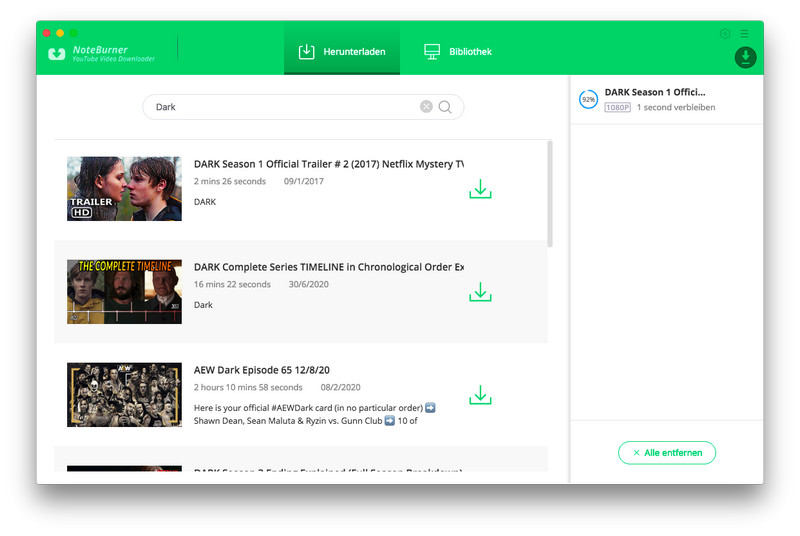Click the red window close button

(x=46, y=33)
